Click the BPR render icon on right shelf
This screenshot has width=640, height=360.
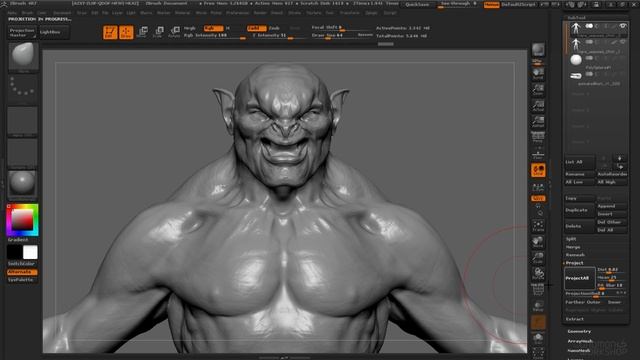(538, 50)
